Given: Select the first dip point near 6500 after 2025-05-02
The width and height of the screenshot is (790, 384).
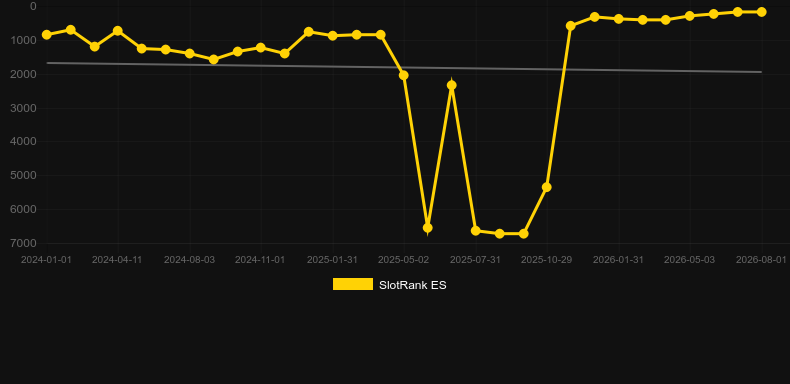Looking at the screenshot, I should pos(428,228).
